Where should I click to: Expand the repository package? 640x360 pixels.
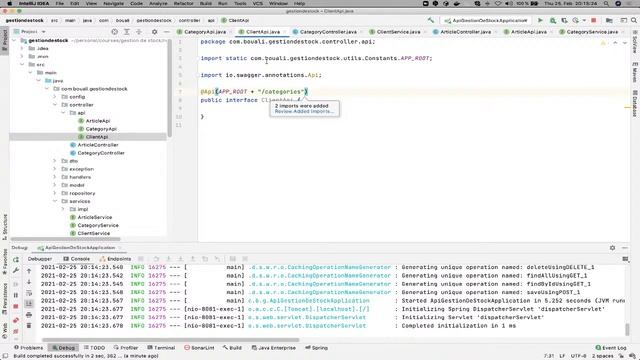click(x=55, y=193)
